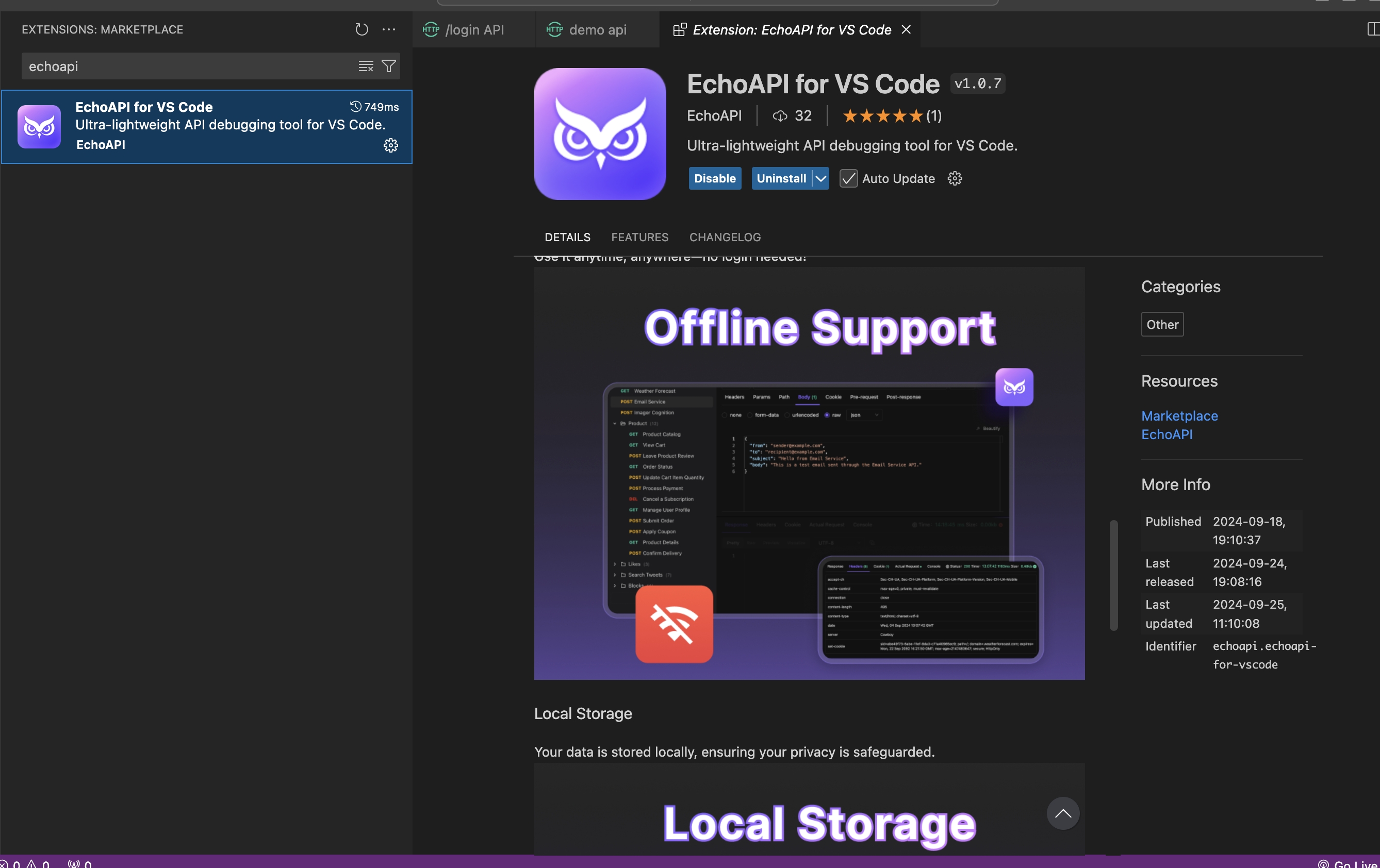Click the identifier echoapi.echoapi-for-vscode
The height and width of the screenshot is (868, 1380).
[1264, 655]
